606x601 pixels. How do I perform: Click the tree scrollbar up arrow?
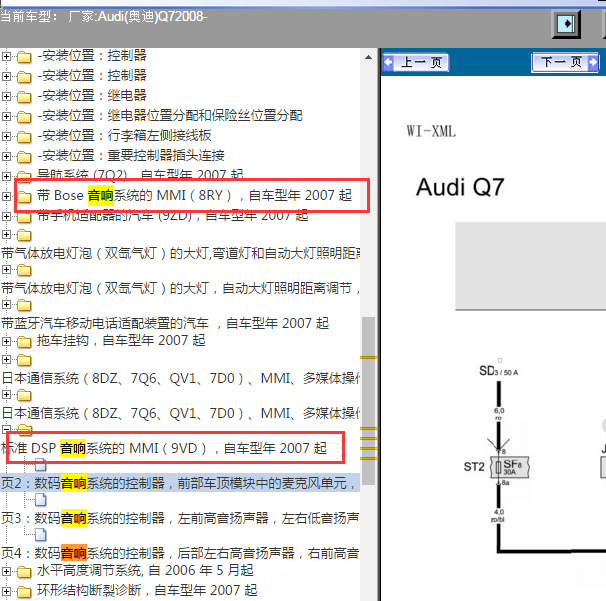click(368, 57)
